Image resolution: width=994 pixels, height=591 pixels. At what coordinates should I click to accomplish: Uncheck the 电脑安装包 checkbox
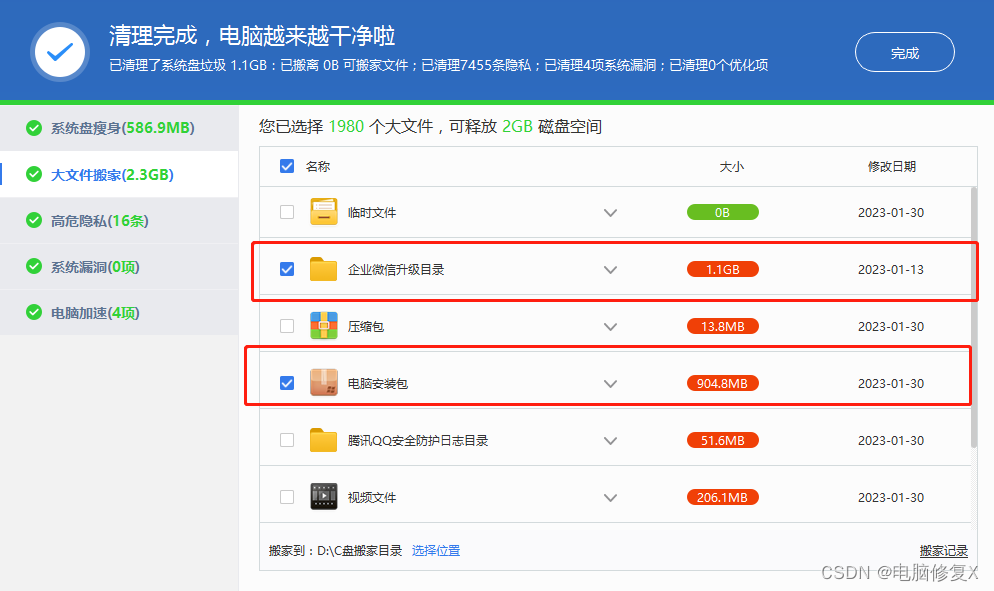pos(287,383)
